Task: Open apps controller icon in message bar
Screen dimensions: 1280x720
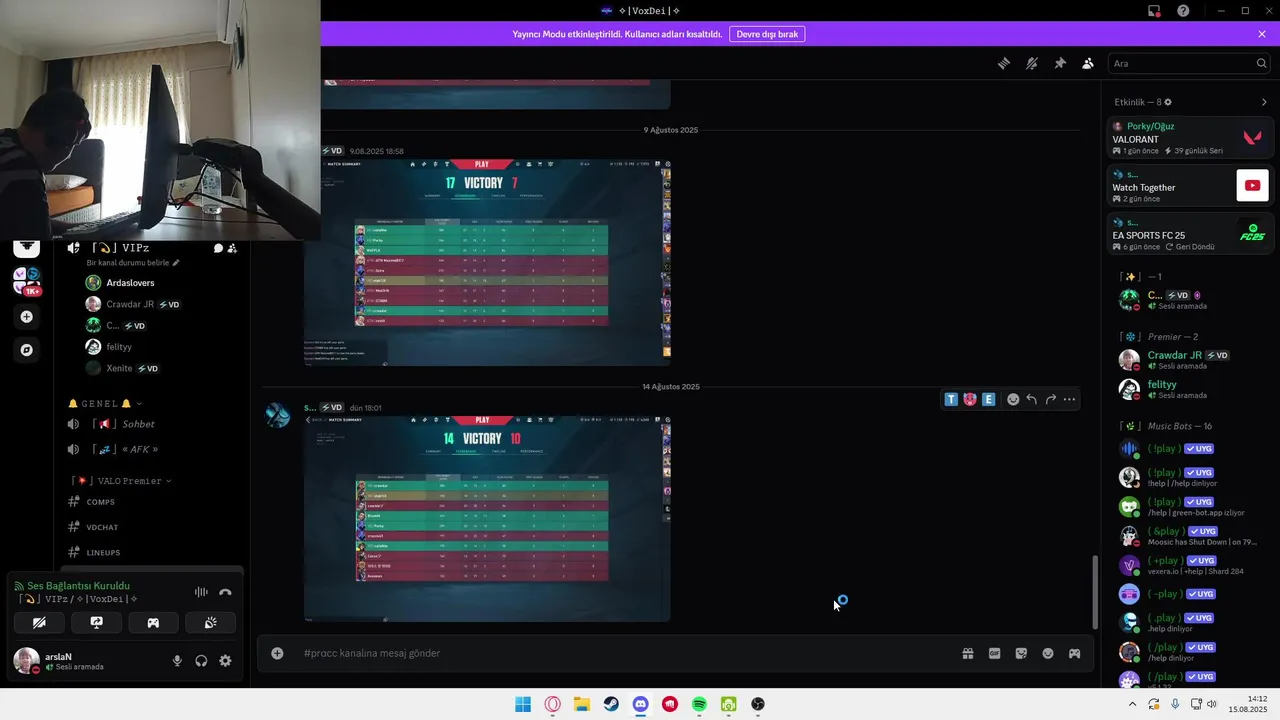Action: click(x=1075, y=653)
